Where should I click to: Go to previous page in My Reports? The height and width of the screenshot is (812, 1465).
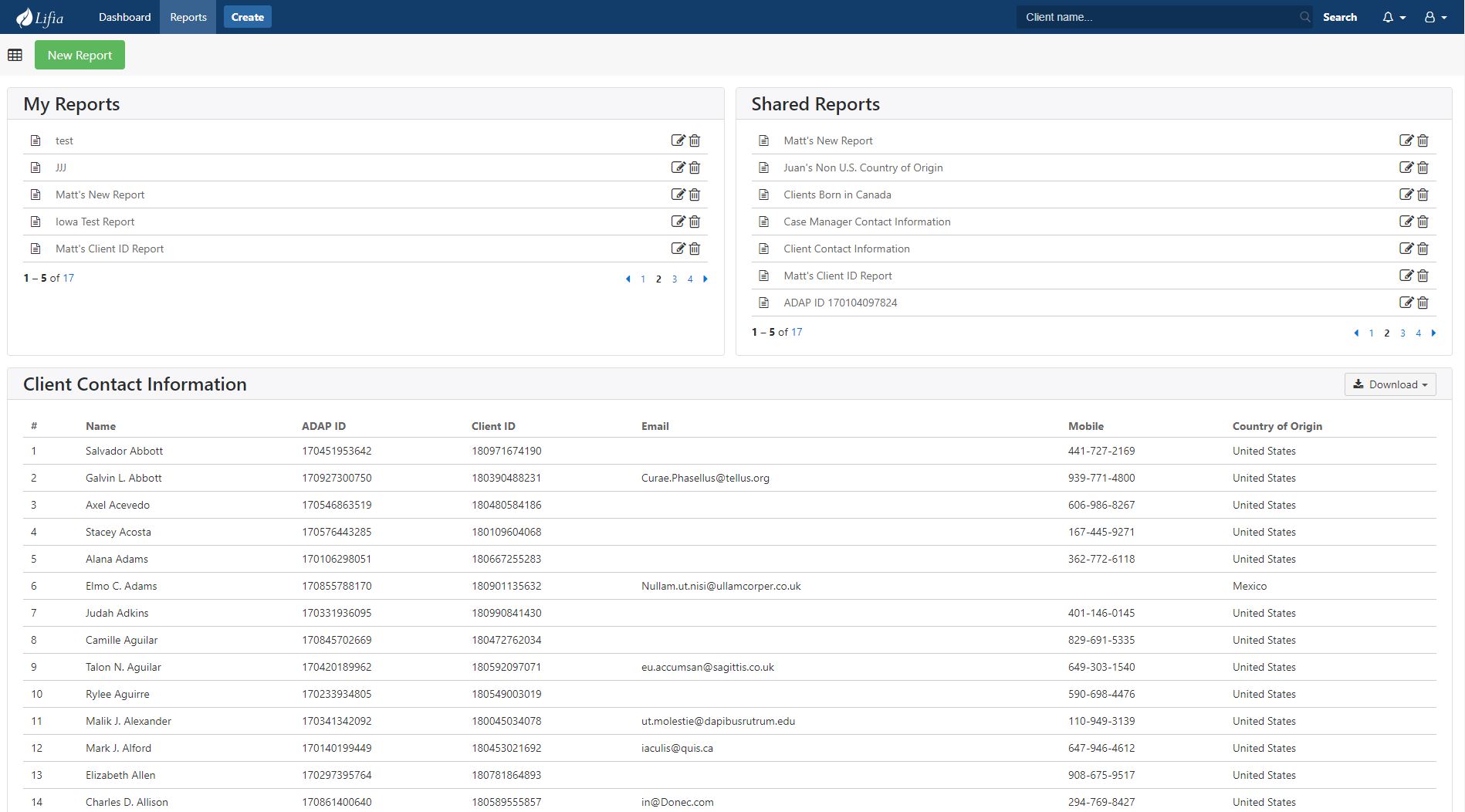coord(628,279)
